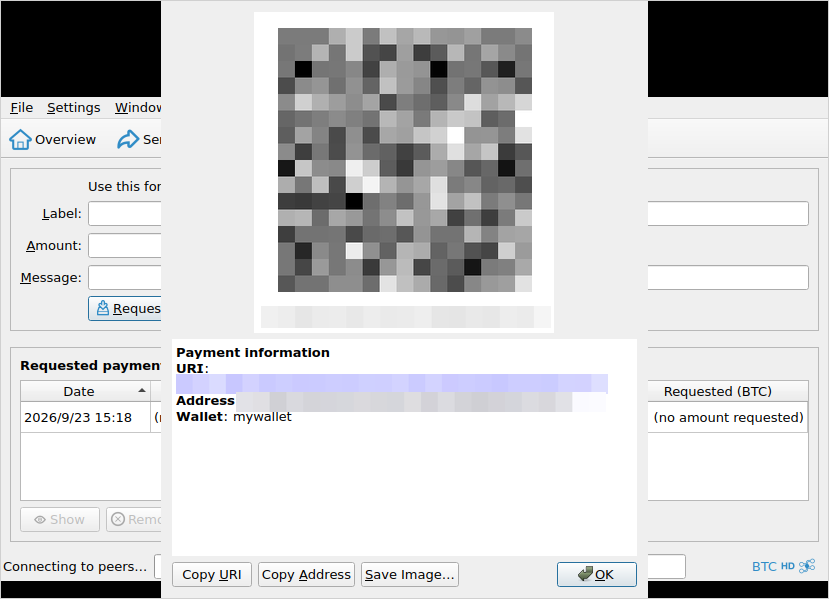The height and width of the screenshot is (599, 829).
Task: Click the BTC unit selector in the status bar
Action: click(764, 567)
